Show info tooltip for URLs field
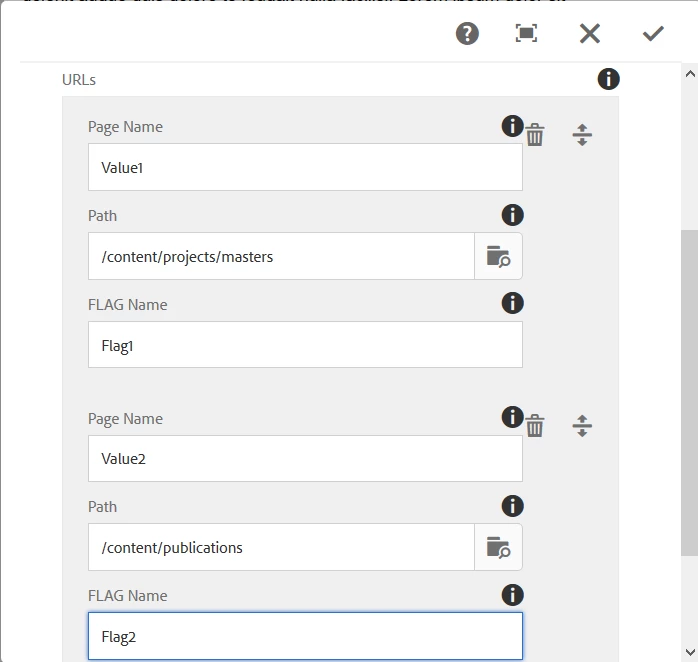Viewport: 698px width, 662px height. (608, 79)
